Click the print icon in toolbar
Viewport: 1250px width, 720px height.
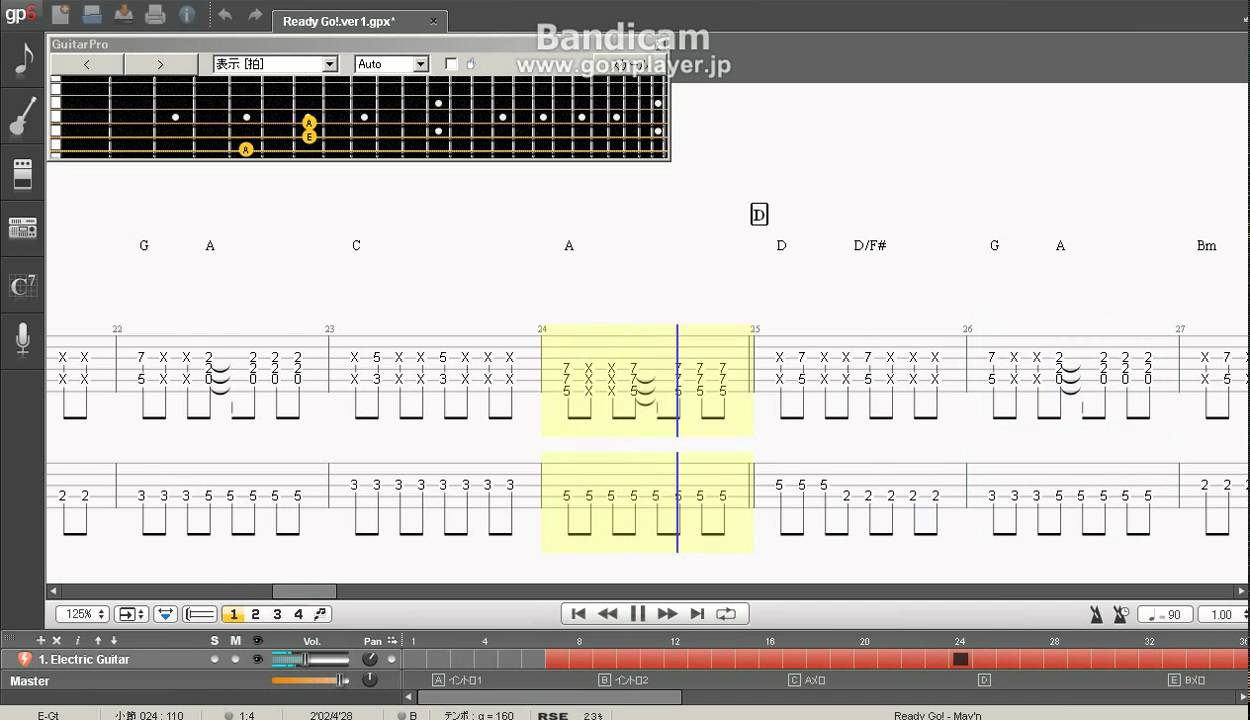155,14
